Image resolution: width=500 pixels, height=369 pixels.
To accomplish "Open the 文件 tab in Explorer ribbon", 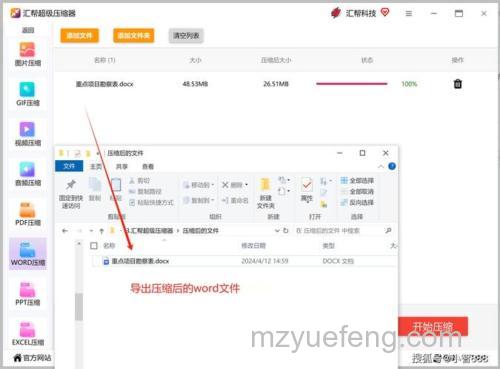I will (x=69, y=166).
